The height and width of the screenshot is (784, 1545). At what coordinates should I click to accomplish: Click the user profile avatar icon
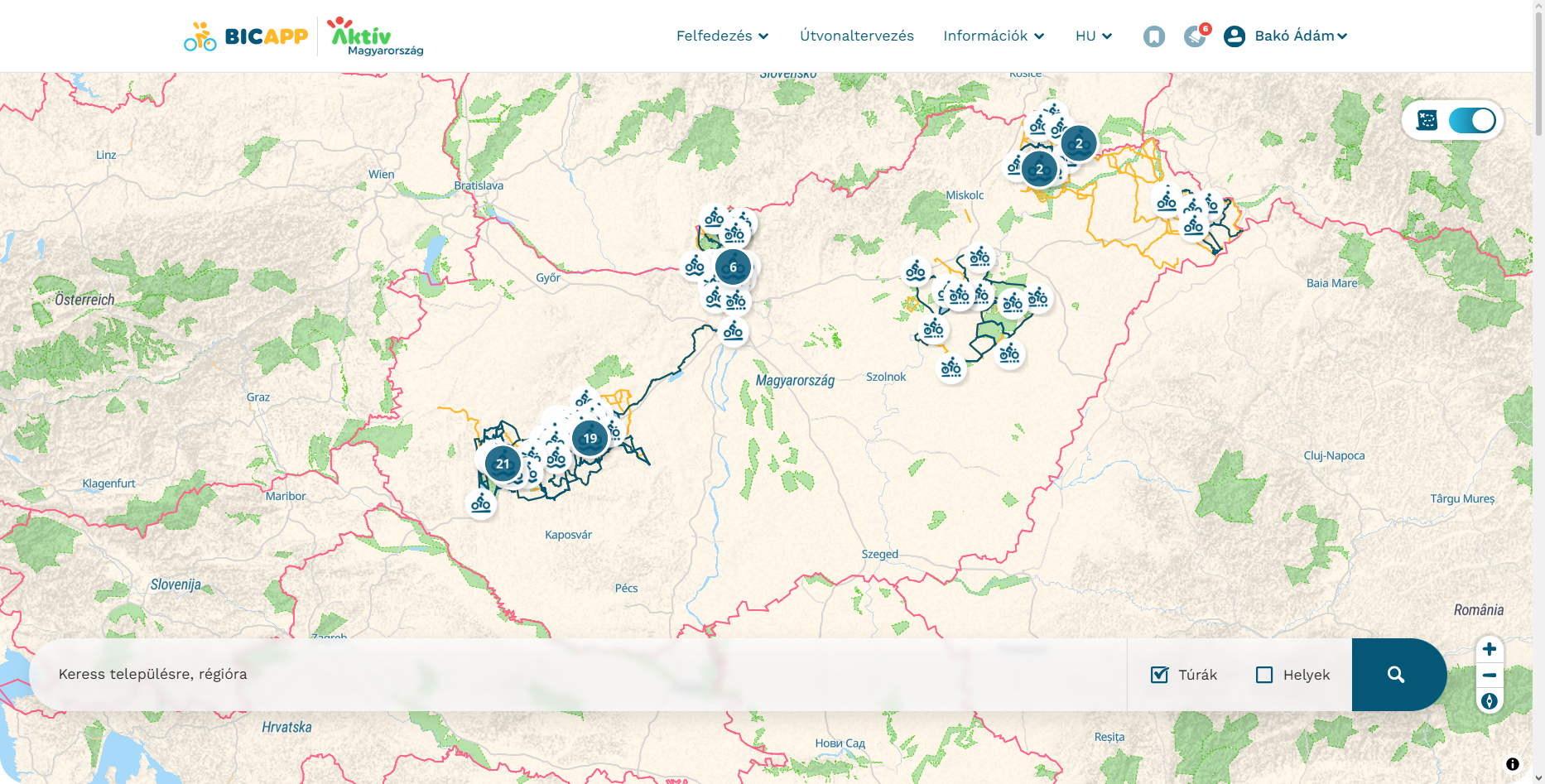(x=1234, y=36)
